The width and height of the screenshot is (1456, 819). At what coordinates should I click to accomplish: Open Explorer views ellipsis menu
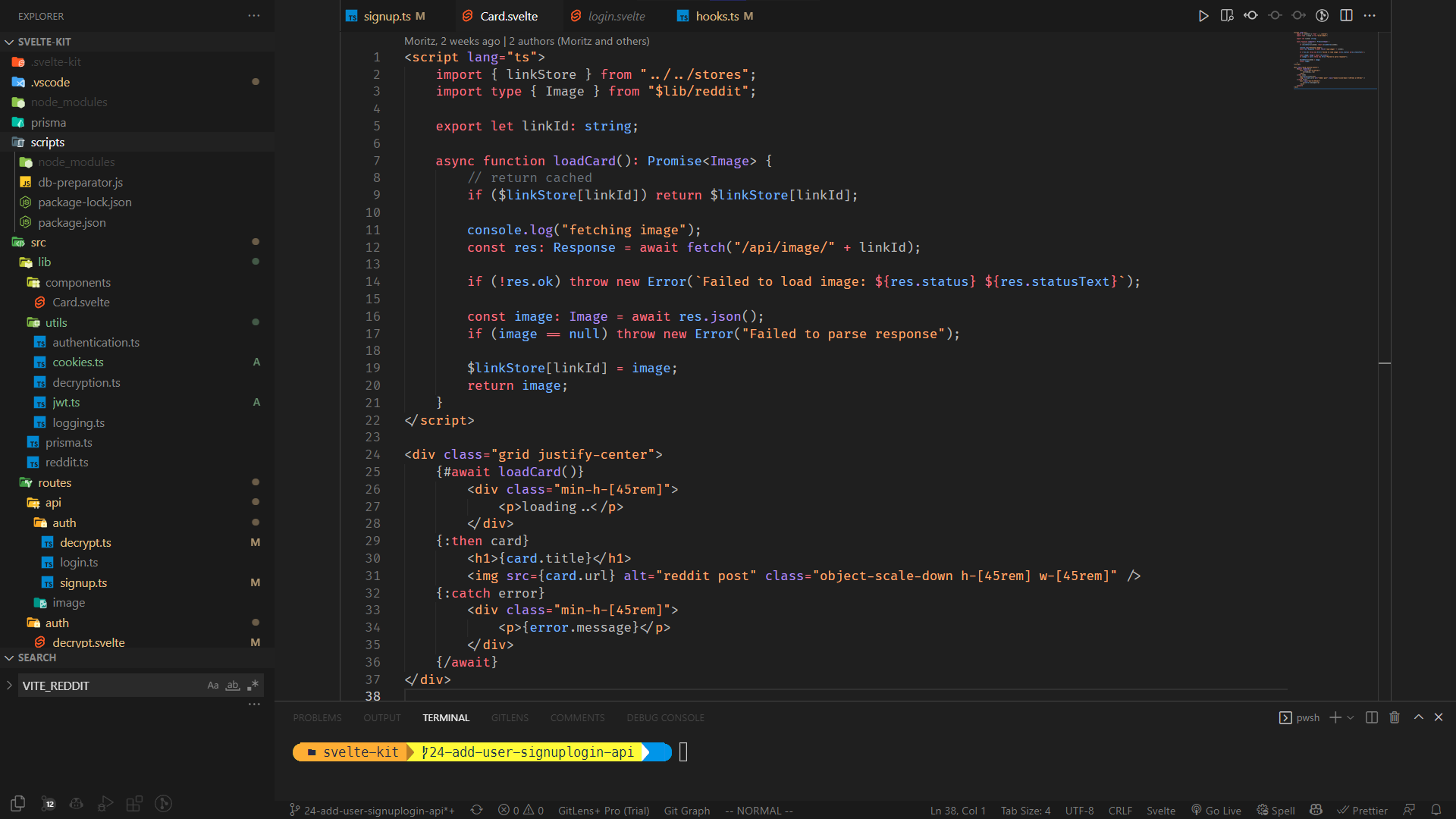(254, 16)
